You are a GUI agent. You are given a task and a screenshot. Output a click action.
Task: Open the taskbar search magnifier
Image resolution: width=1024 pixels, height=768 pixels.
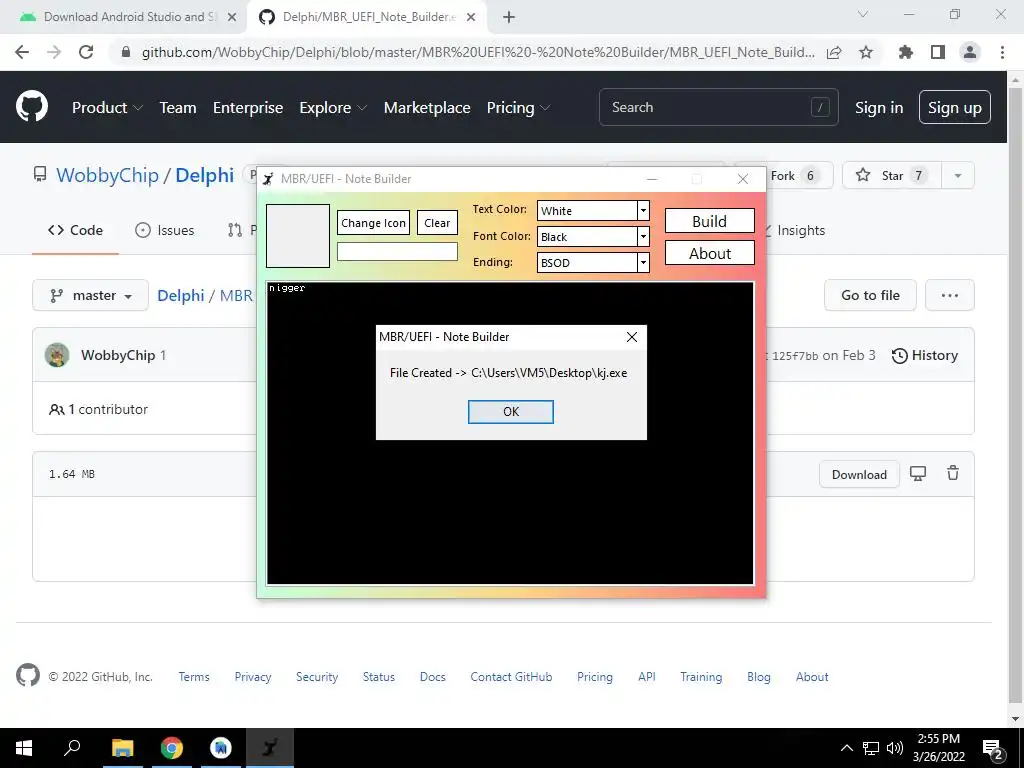click(72, 748)
